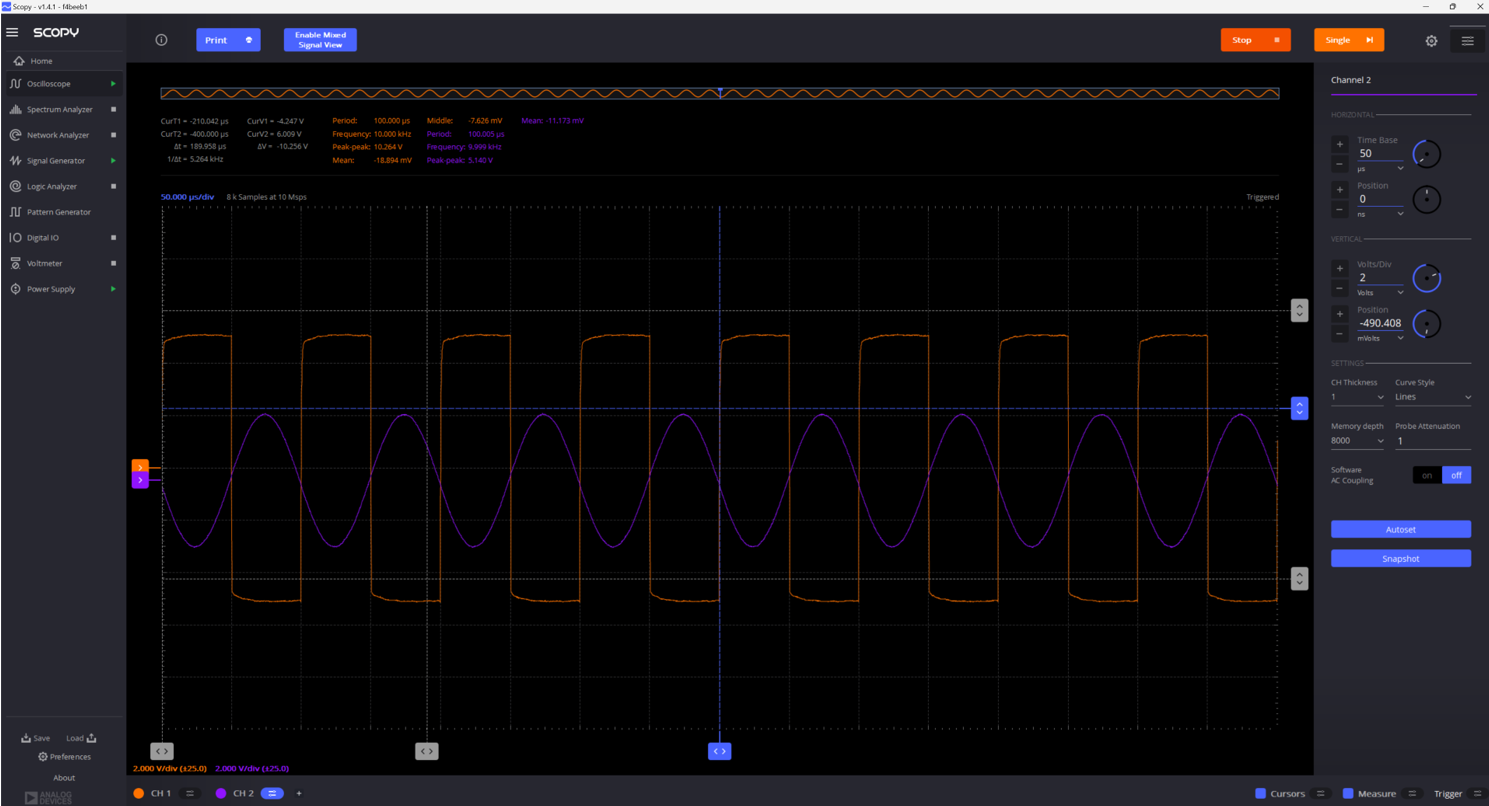This screenshot has height=806, width=1489.
Task: Open the Trigger settings icon
Action: point(1477,793)
